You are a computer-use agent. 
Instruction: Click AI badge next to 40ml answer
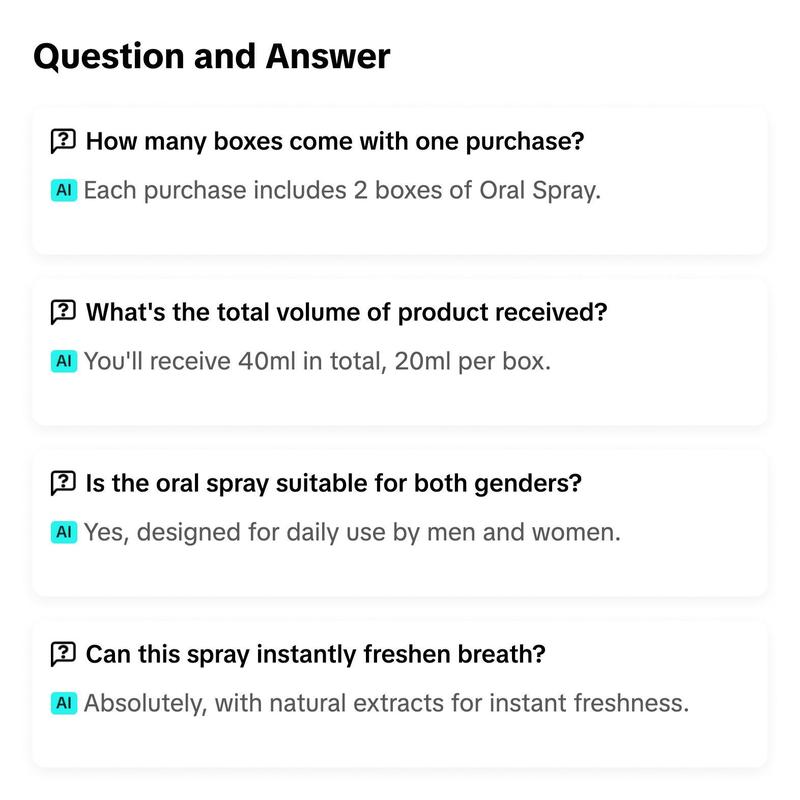pyautogui.click(x=64, y=361)
